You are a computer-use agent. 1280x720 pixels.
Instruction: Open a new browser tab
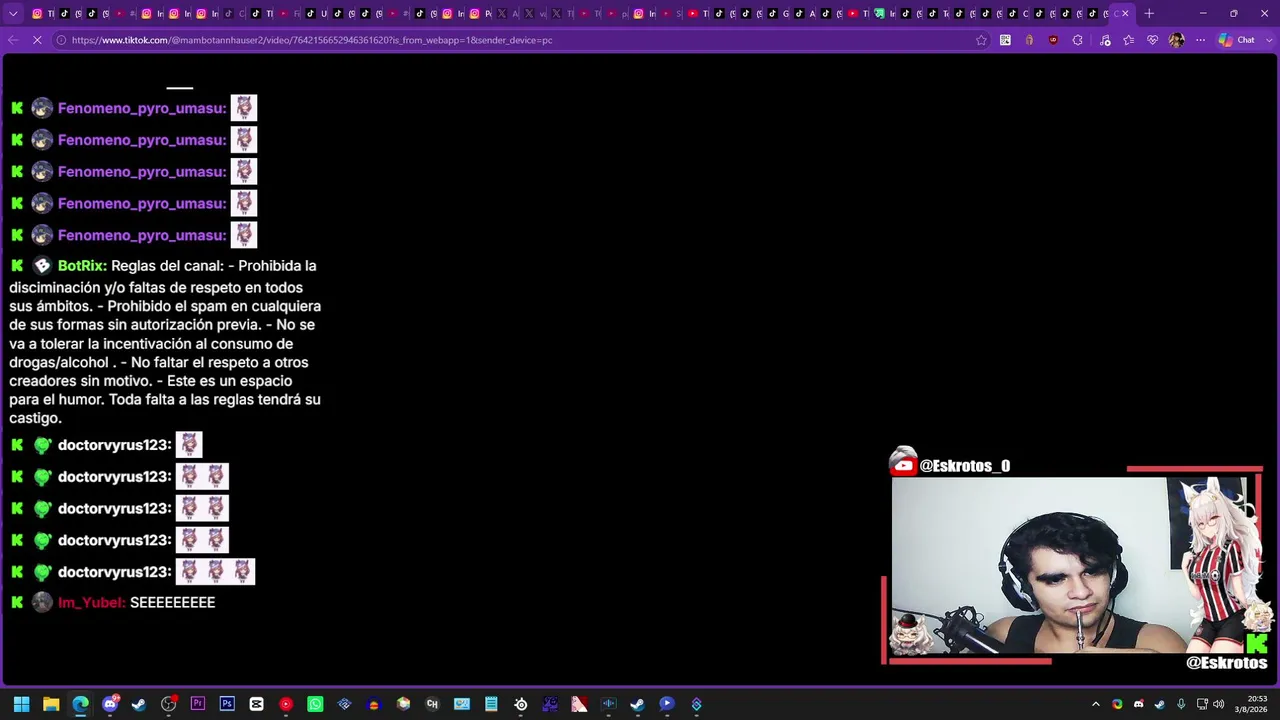click(x=1149, y=14)
